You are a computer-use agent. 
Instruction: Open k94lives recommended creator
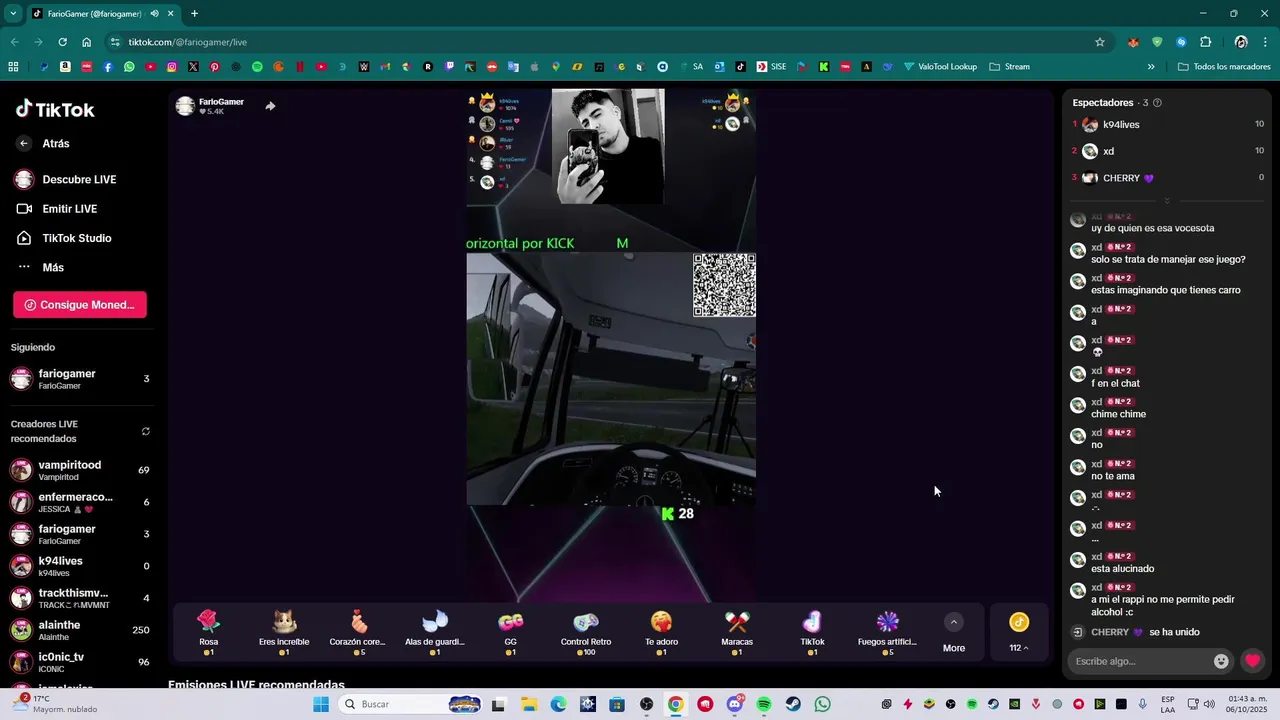(80, 566)
